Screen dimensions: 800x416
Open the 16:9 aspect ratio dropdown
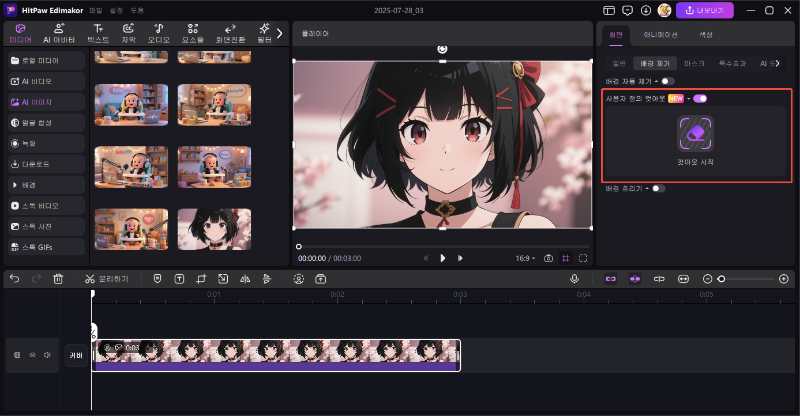click(524, 258)
